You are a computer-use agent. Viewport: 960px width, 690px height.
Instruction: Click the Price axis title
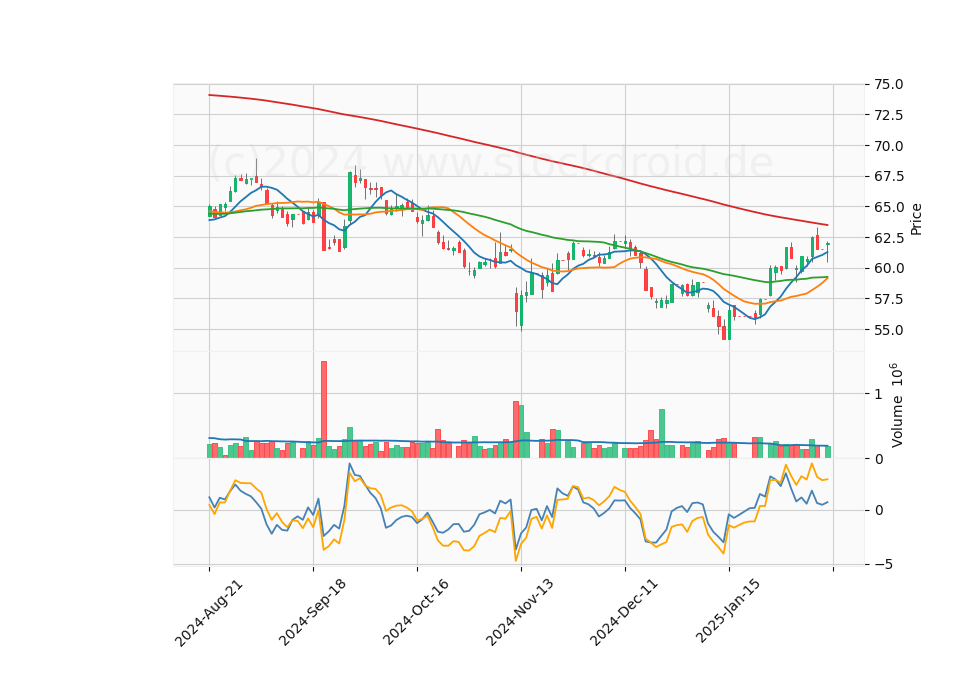[916, 219]
